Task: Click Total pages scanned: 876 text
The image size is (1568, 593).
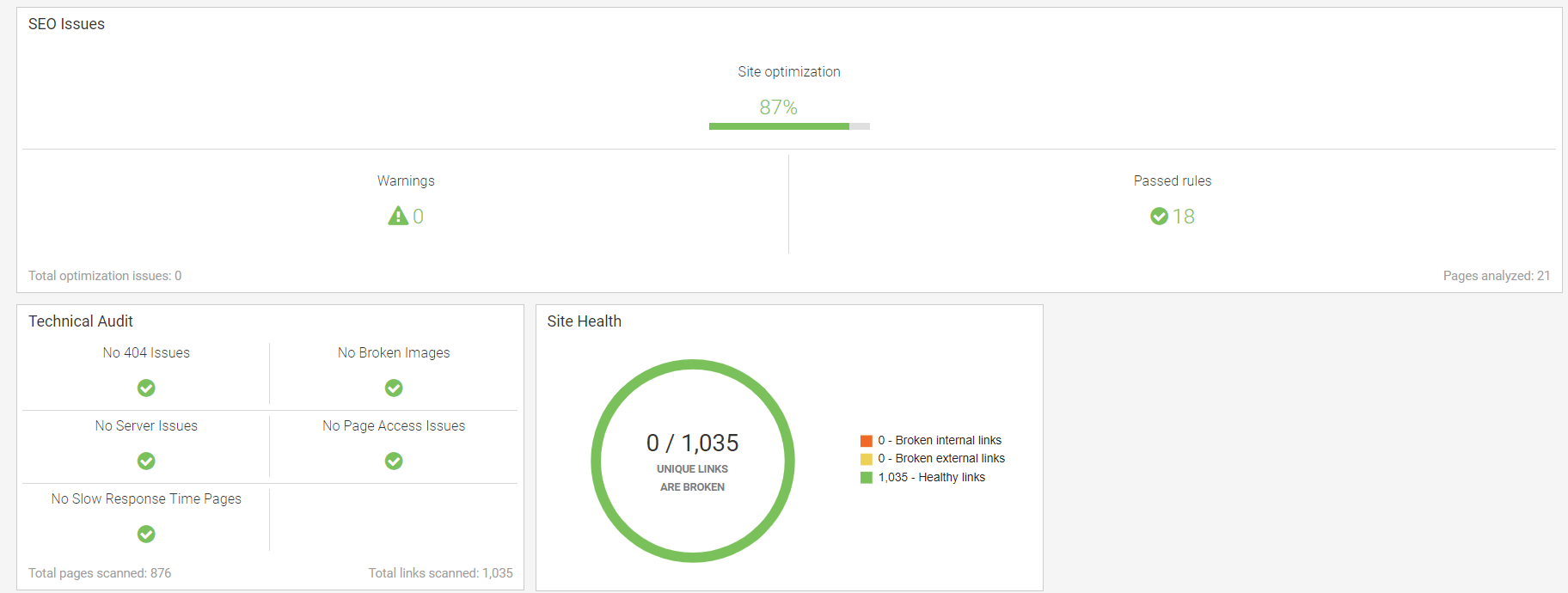Action: 100,573
